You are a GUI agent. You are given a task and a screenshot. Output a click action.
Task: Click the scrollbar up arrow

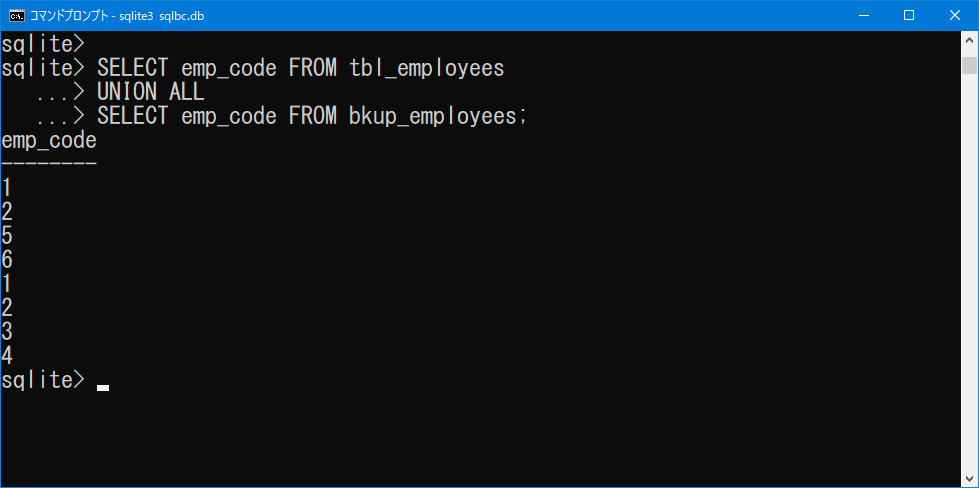point(969,39)
